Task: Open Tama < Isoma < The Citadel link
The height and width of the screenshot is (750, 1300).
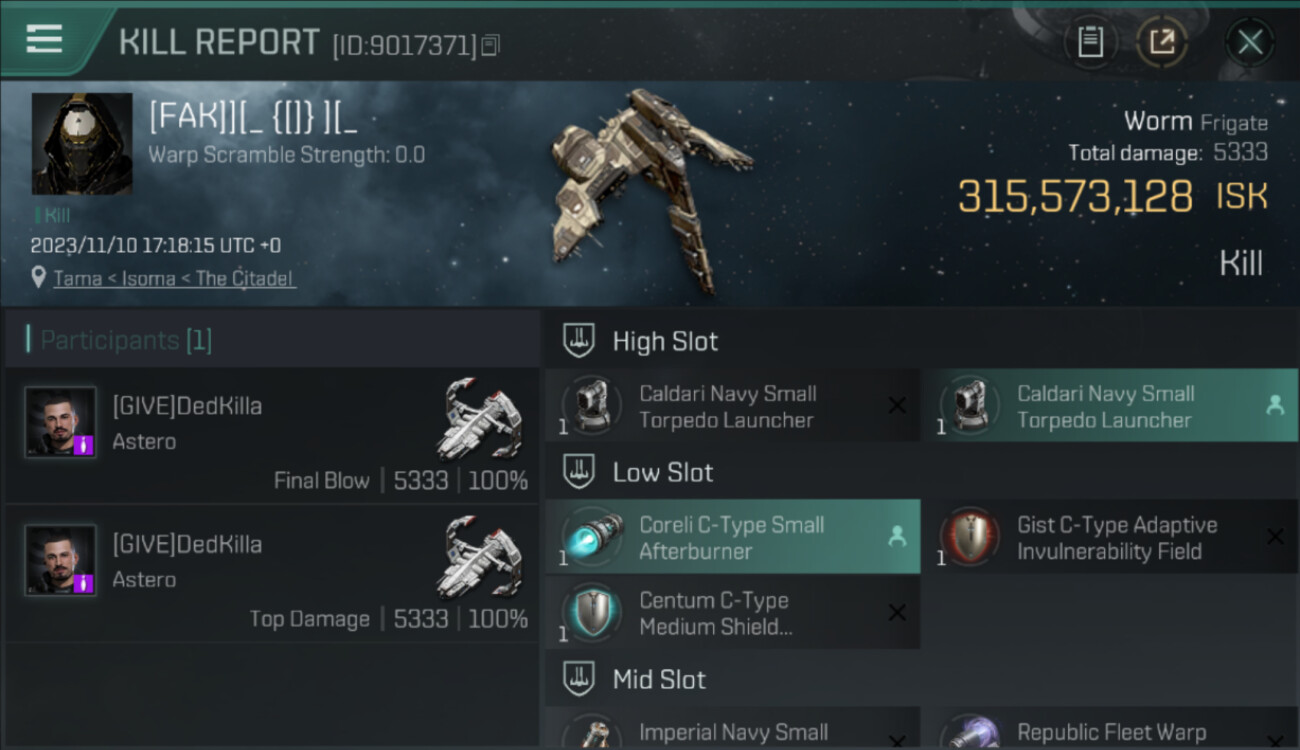Action: [x=174, y=278]
